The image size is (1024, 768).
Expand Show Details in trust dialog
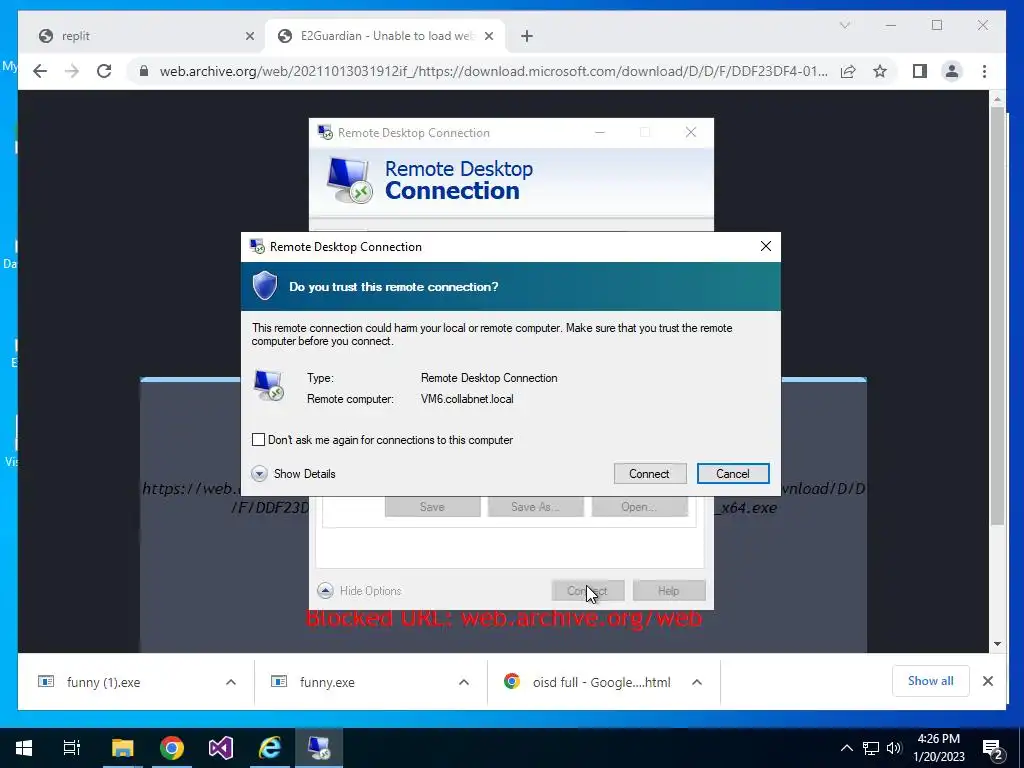click(x=294, y=473)
